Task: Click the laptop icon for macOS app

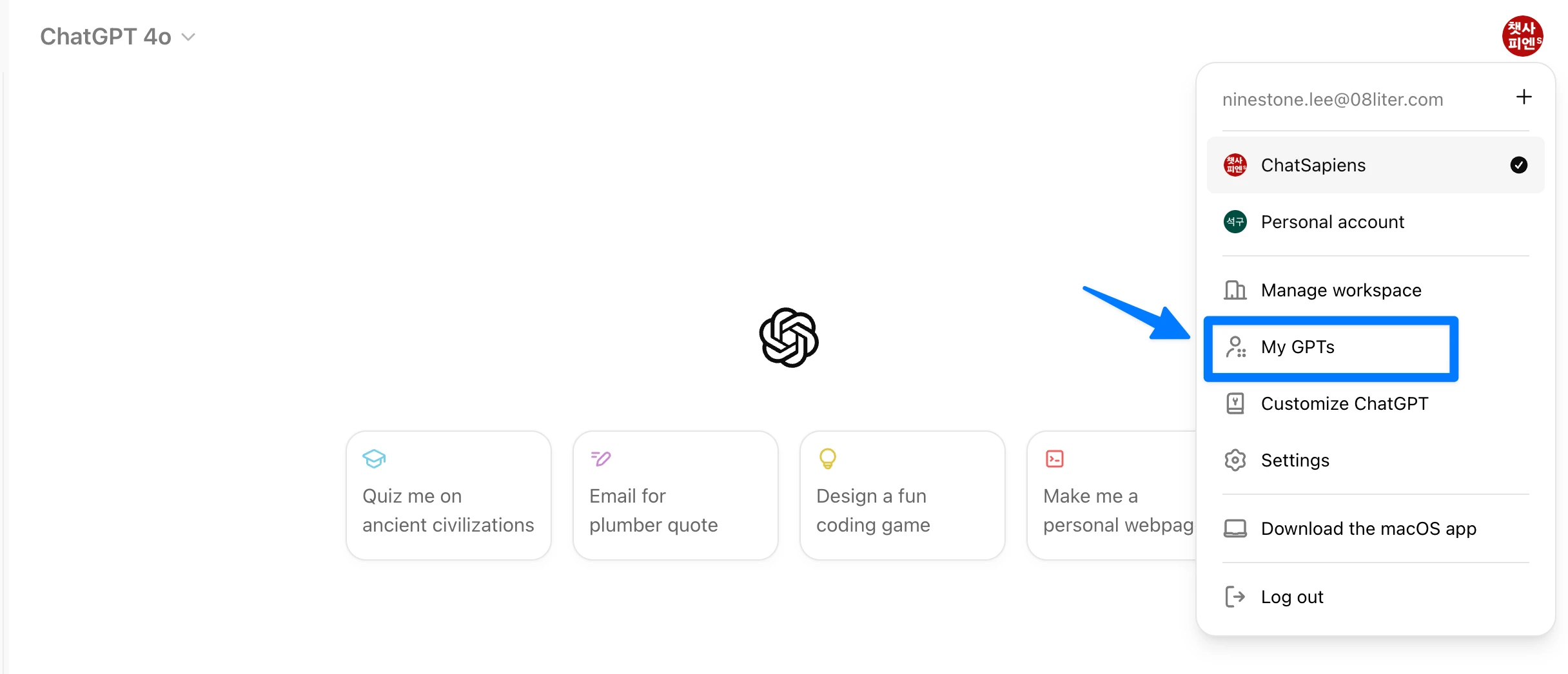Action: pos(1235,528)
